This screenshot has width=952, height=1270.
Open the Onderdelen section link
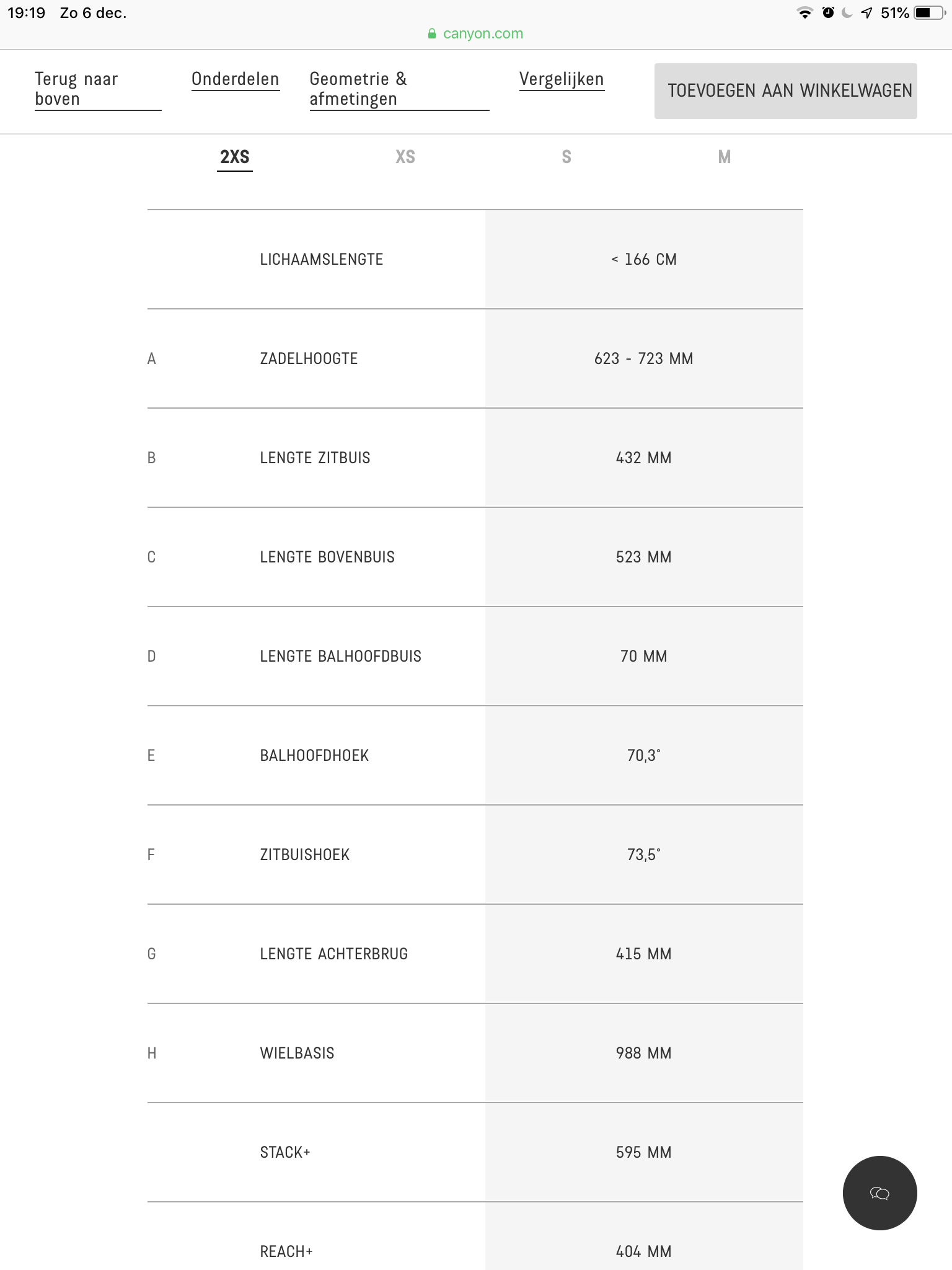(236, 79)
